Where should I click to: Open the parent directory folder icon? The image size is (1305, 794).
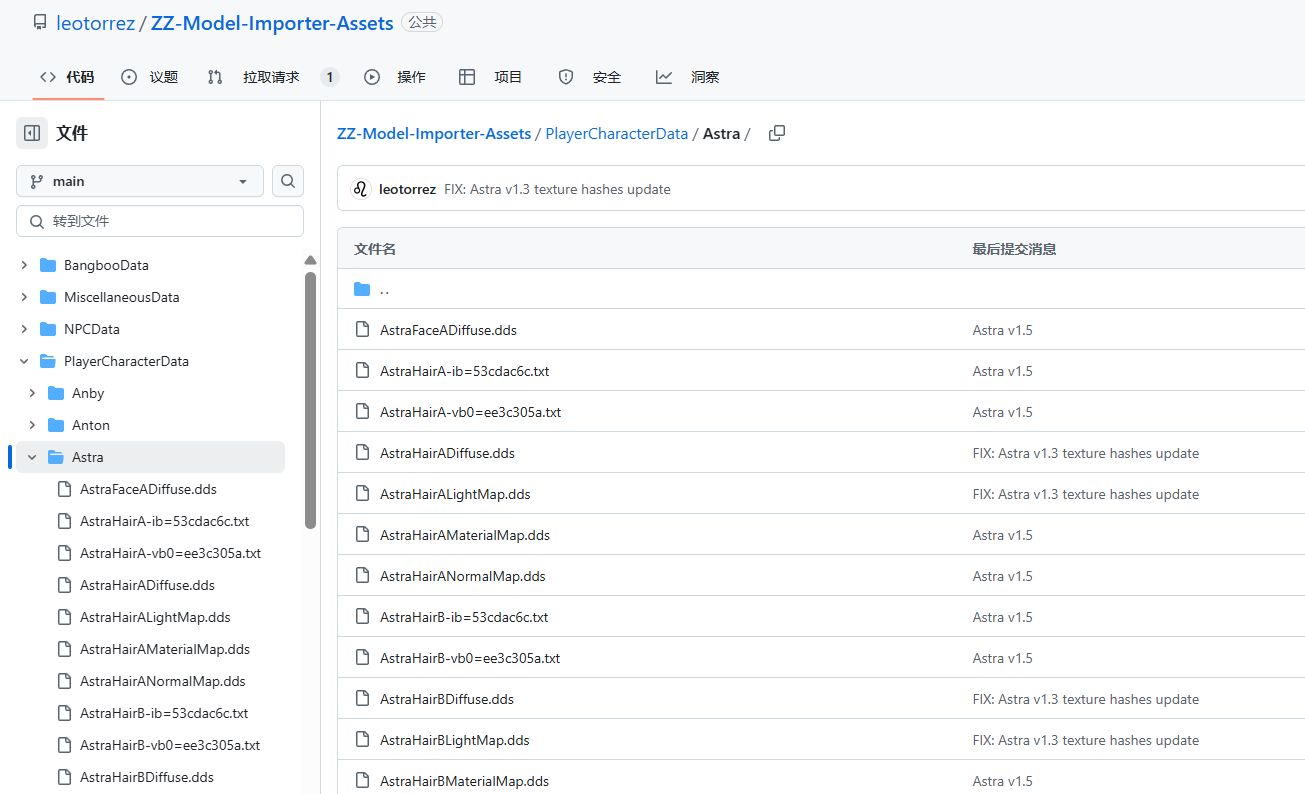(x=362, y=289)
